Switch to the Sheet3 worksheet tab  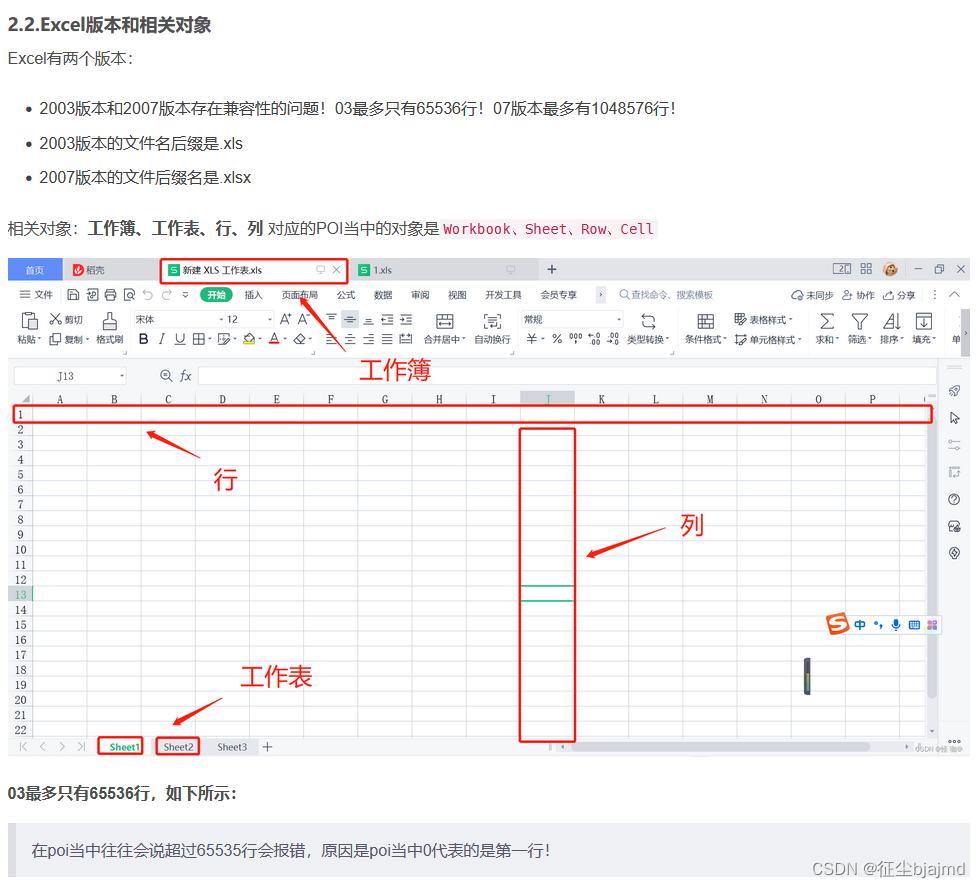click(232, 746)
